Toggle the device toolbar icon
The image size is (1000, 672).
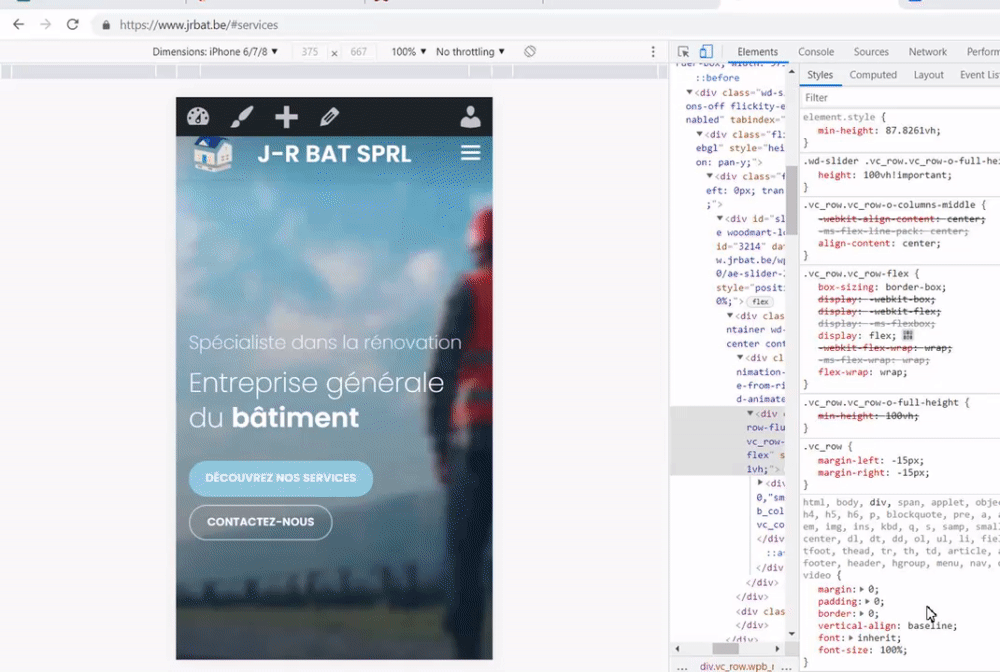click(x=706, y=52)
